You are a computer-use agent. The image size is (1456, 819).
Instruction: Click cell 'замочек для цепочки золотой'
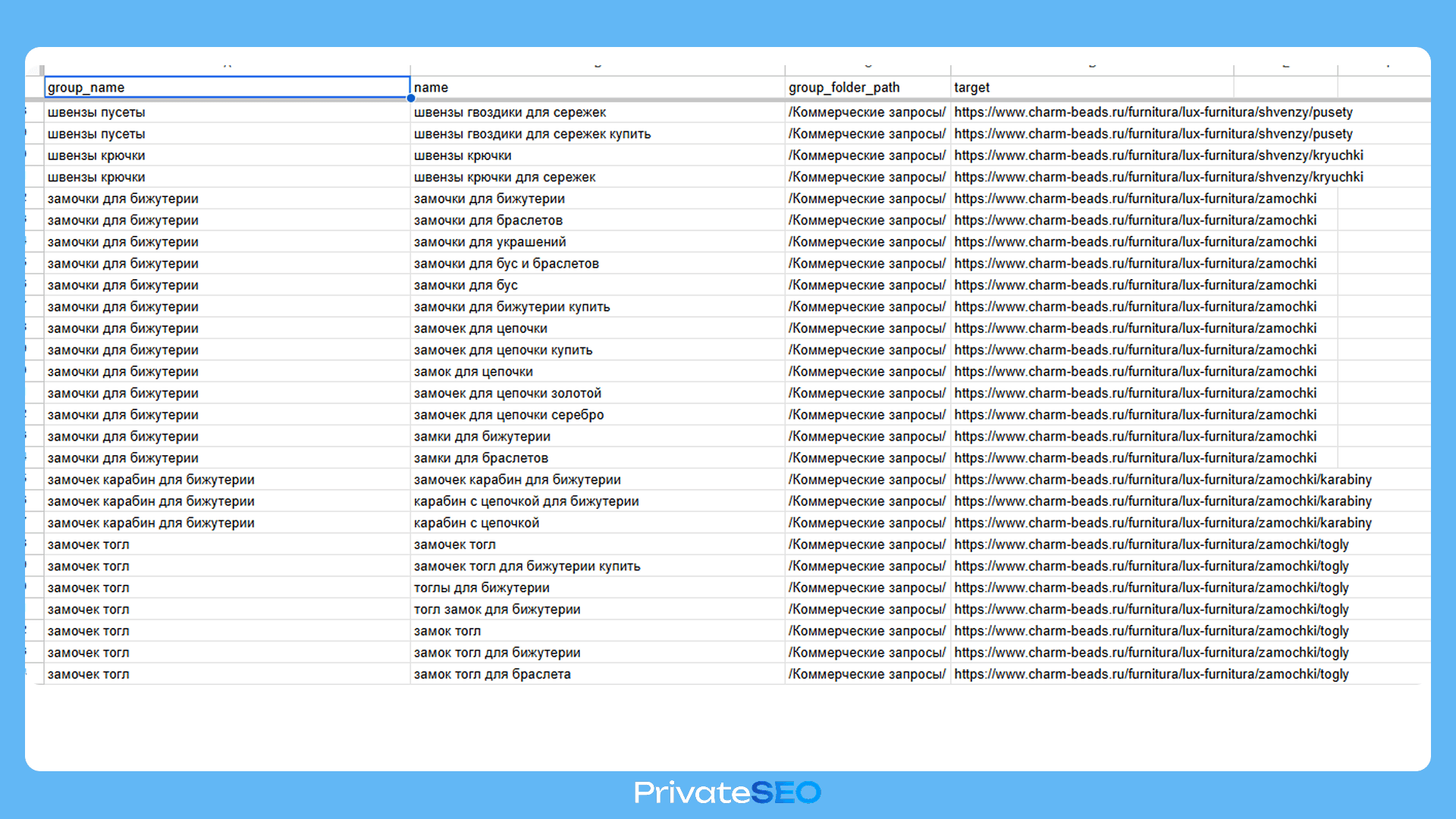[507, 394]
